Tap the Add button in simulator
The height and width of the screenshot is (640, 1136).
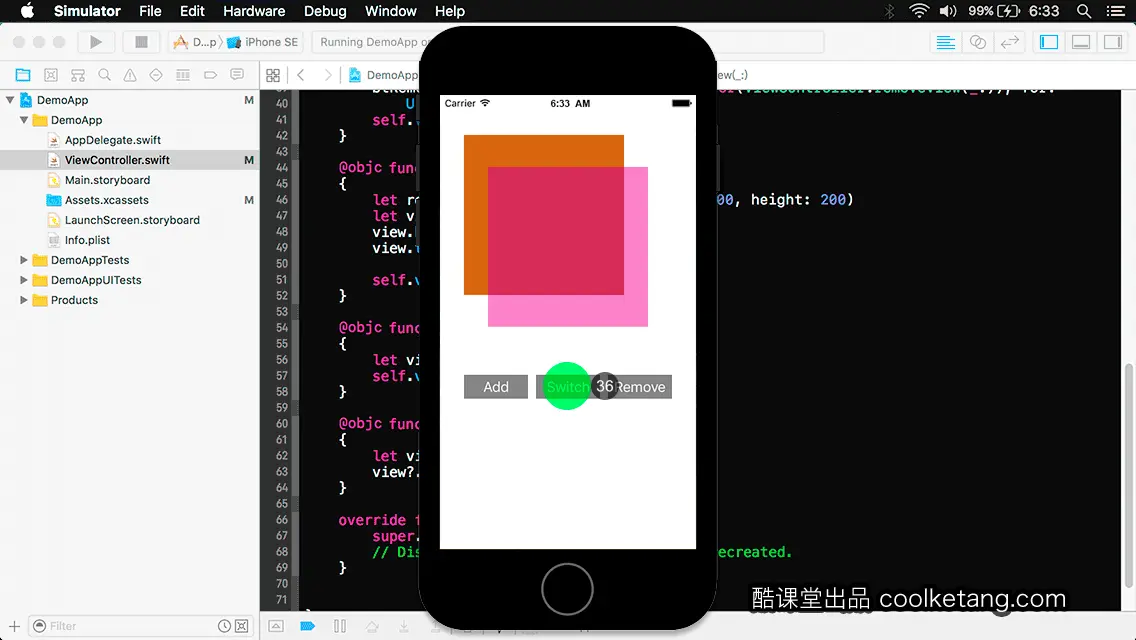[x=496, y=387]
